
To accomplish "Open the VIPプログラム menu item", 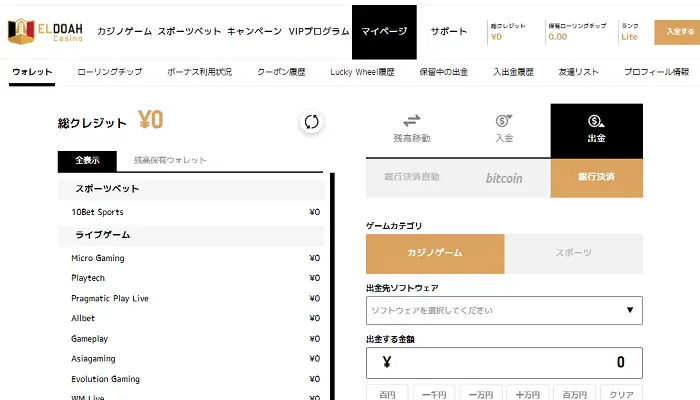I will [315, 31].
